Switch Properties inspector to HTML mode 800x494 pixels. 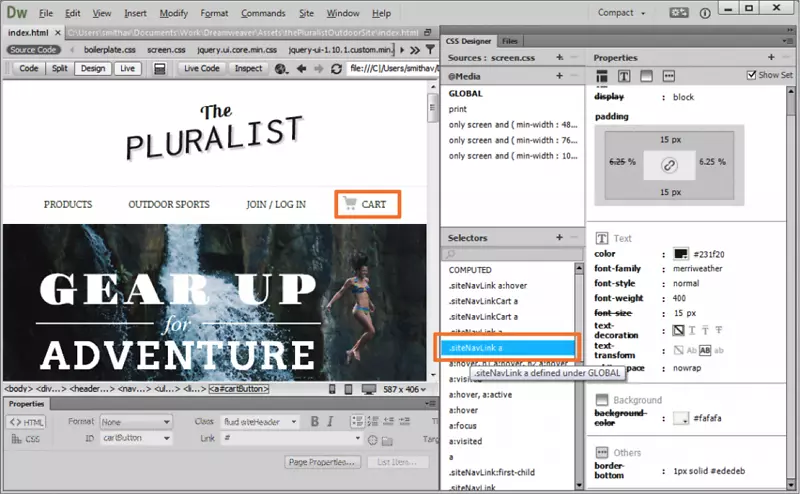[x=27, y=422]
